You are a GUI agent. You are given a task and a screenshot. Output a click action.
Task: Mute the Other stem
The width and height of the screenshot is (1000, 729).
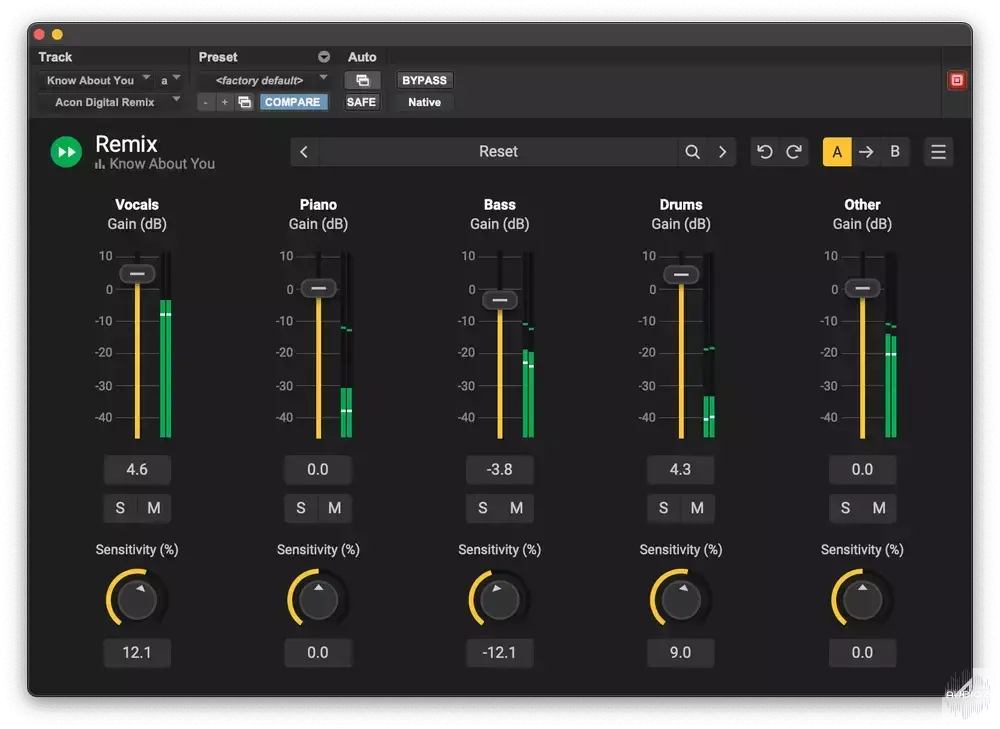(879, 508)
